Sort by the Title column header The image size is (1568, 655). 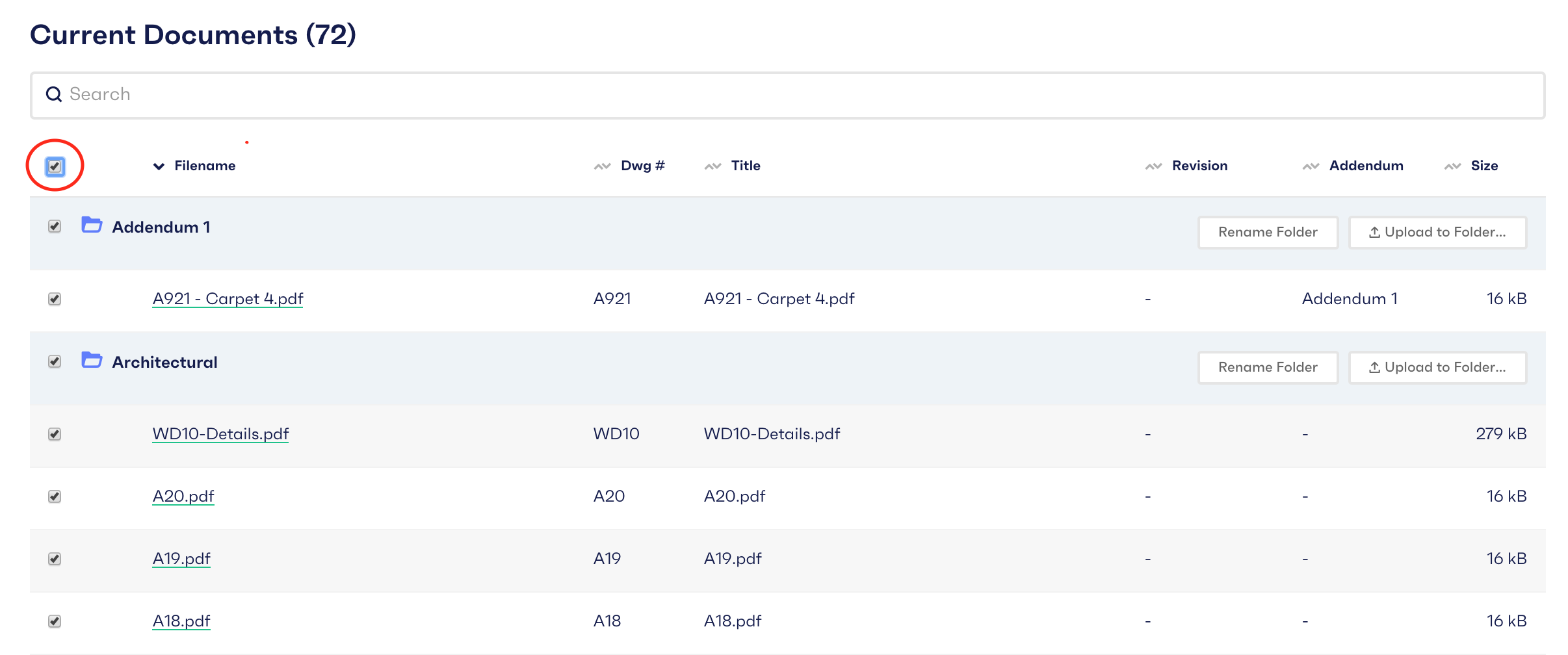click(x=746, y=166)
